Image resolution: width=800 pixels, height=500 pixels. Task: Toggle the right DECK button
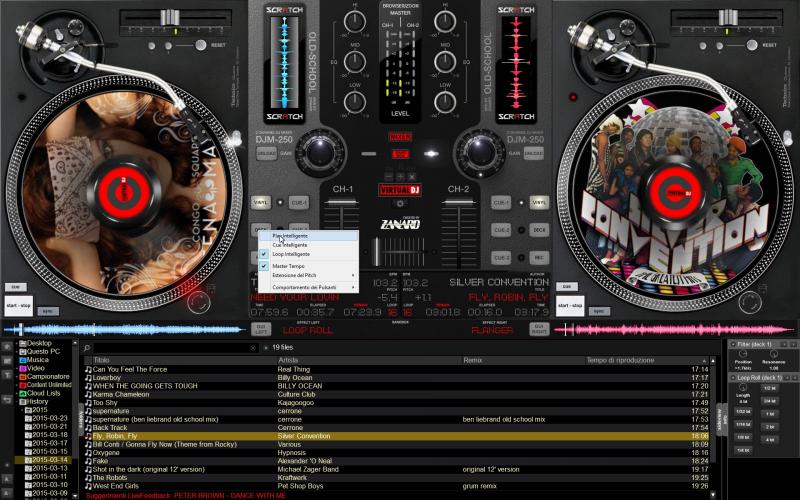[539, 230]
